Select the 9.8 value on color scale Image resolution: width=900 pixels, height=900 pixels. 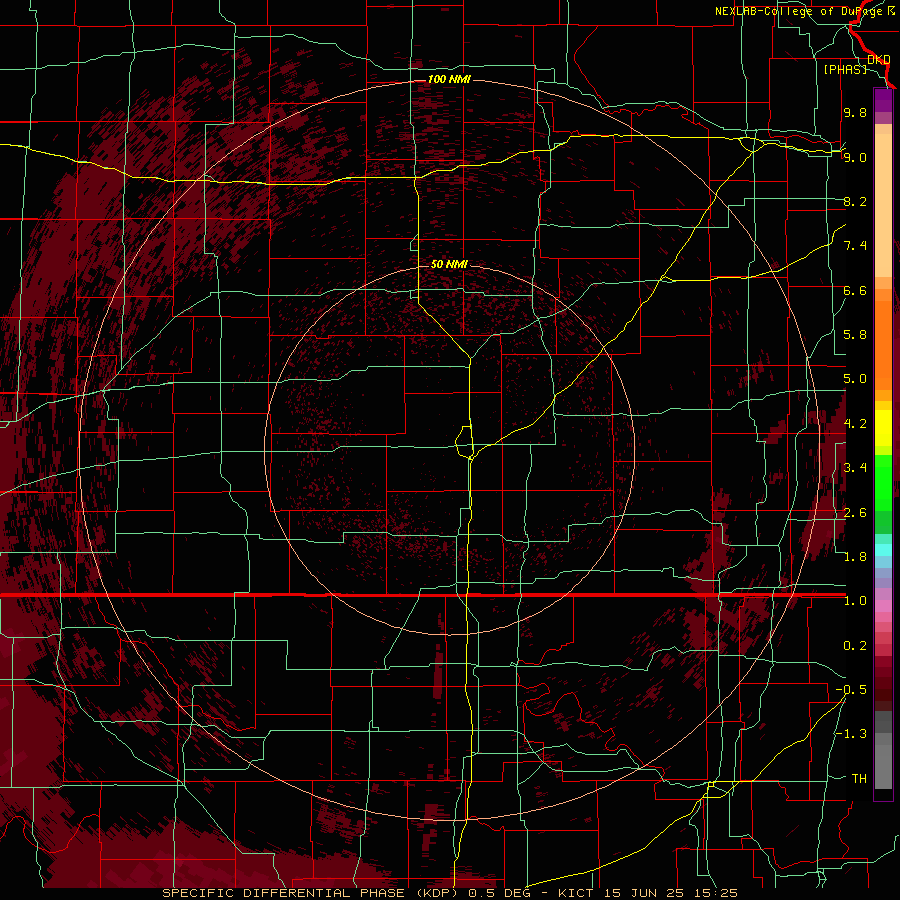point(855,112)
